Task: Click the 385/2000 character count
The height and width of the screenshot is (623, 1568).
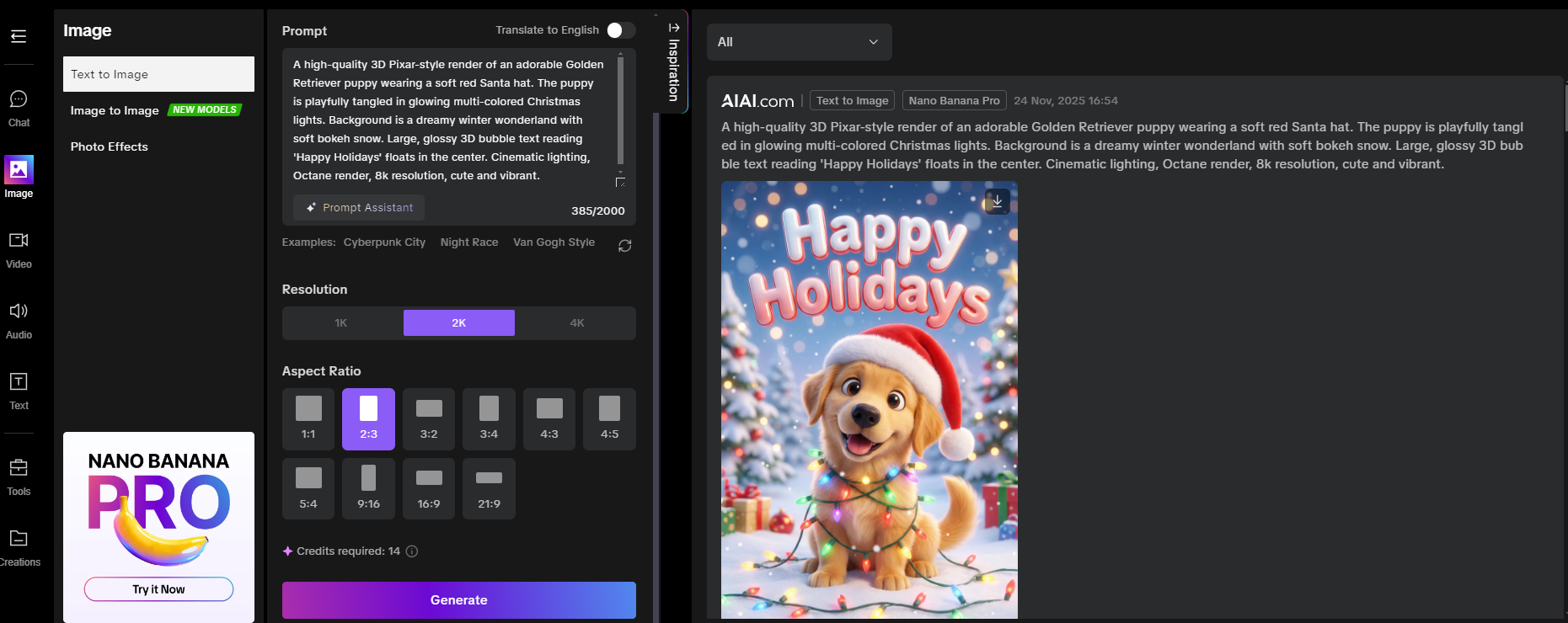Action: 598,211
